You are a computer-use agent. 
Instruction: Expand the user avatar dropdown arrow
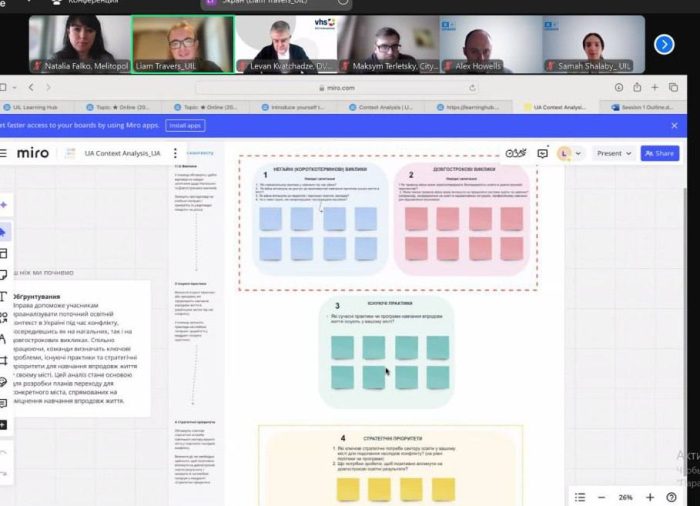coord(578,153)
